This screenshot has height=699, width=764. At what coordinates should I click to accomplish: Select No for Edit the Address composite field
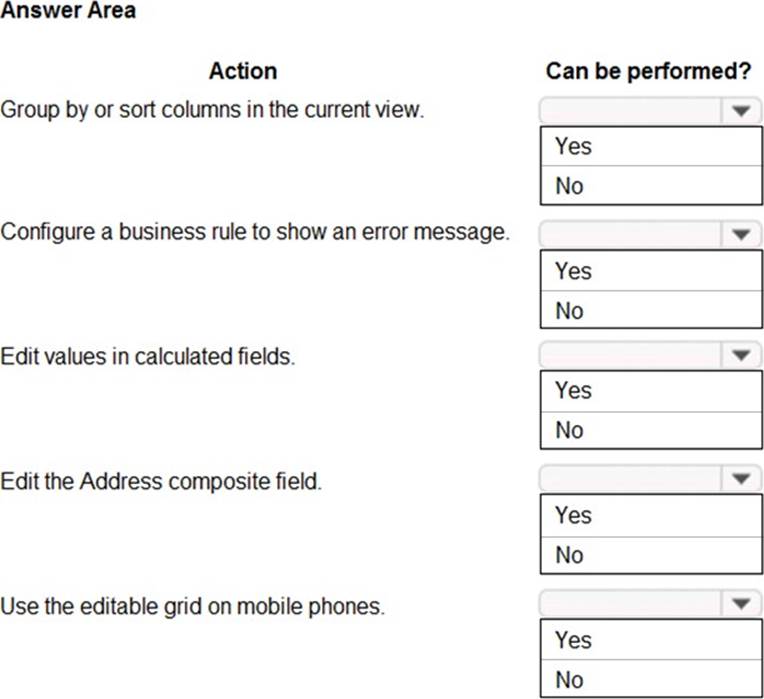tap(649, 555)
